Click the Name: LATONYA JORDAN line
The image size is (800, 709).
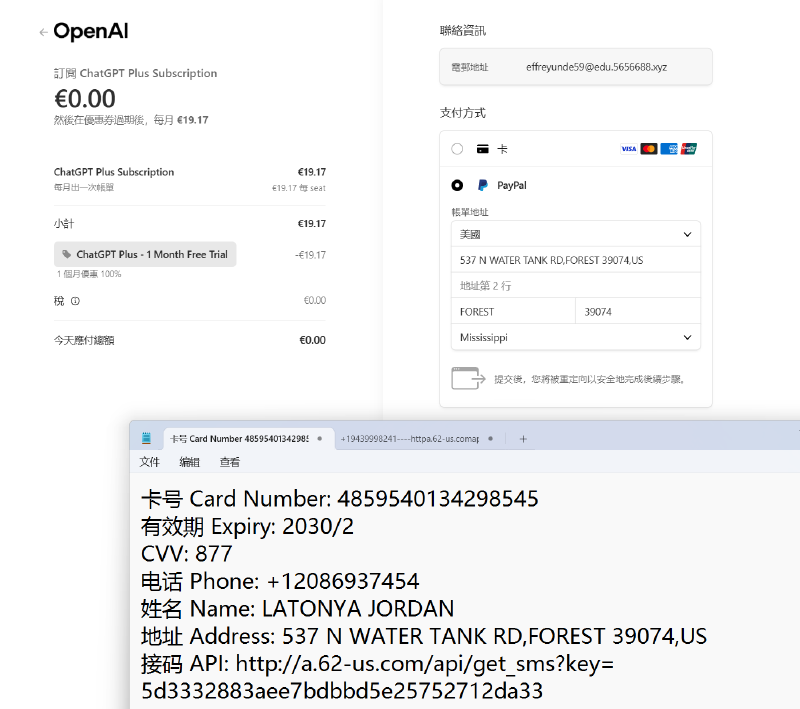pyautogui.click(x=297, y=609)
